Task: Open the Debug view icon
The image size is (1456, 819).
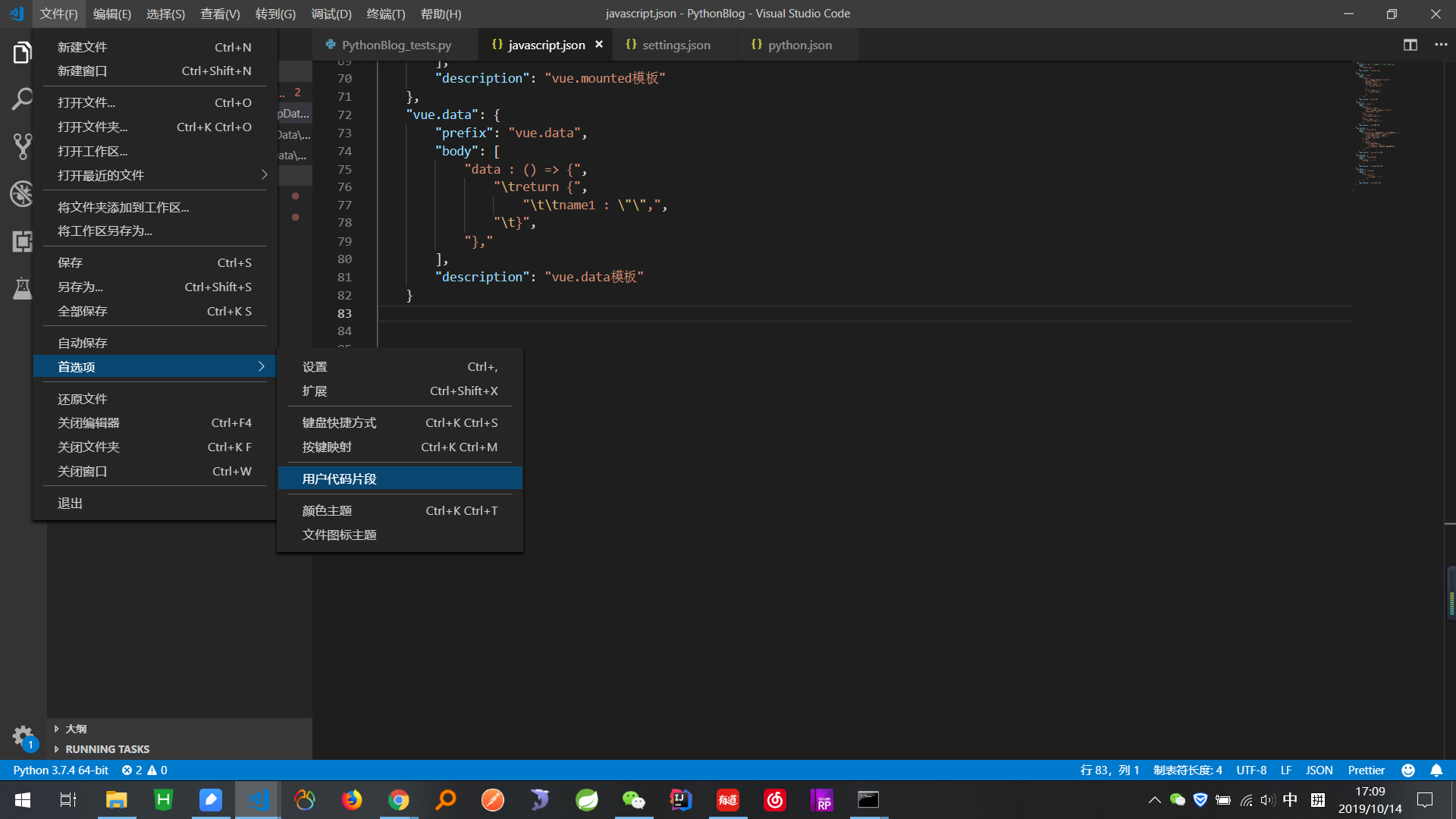Action: pos(22,194)
